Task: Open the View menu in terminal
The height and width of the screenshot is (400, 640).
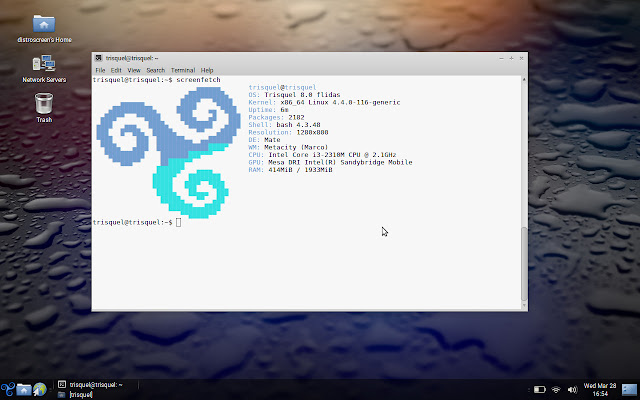Action: coord(134,70)
